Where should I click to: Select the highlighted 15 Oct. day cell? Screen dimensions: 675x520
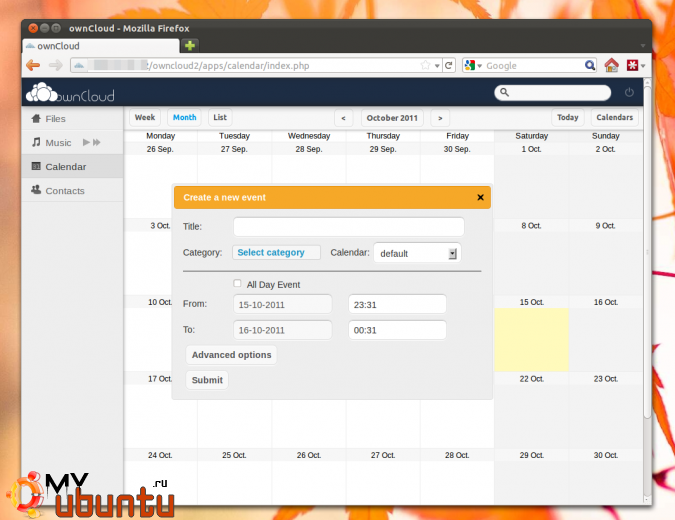click(531, 339)
